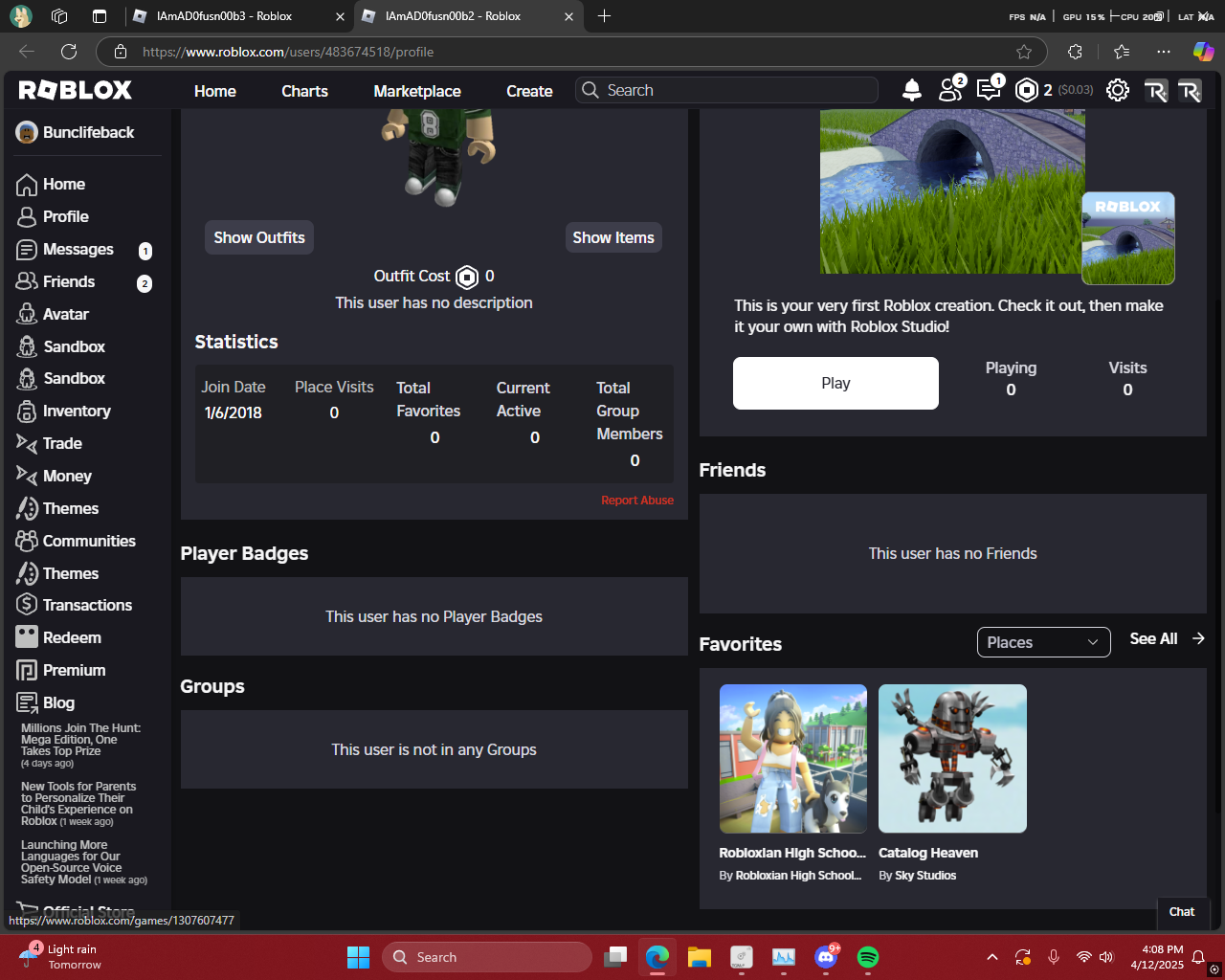The height and width of the screenshot is (980, 1225).
Task: Bookmark this page with the star icon
Action: pos(1024,52)
